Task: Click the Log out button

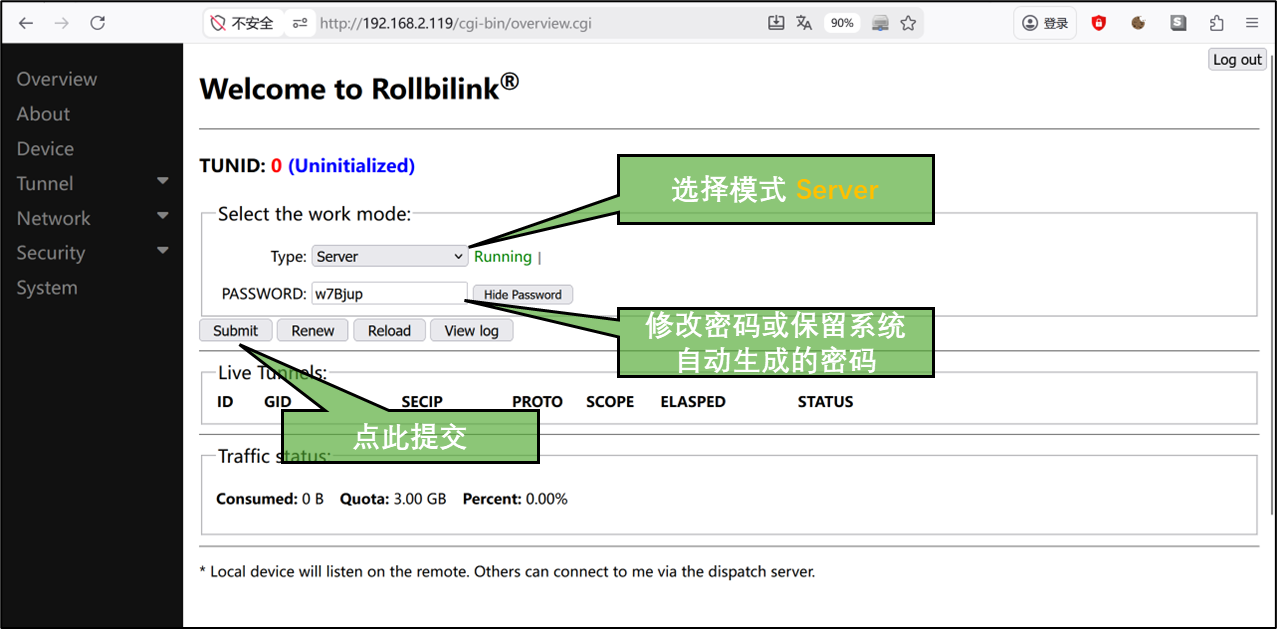Action: [x=1237, y=60]
